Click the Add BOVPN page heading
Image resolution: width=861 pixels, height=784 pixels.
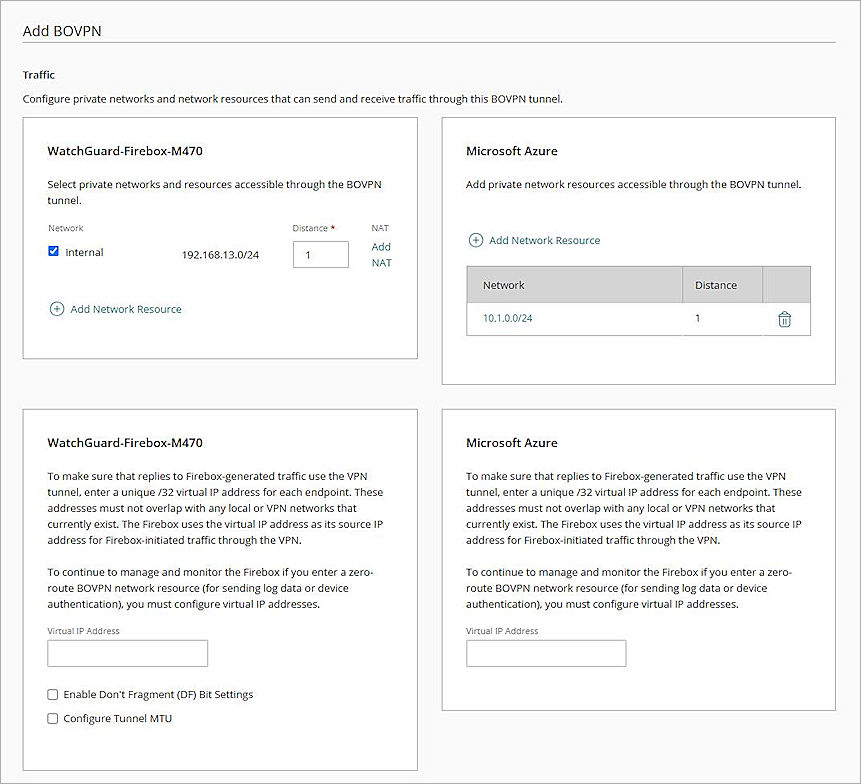tap(62, 31)
